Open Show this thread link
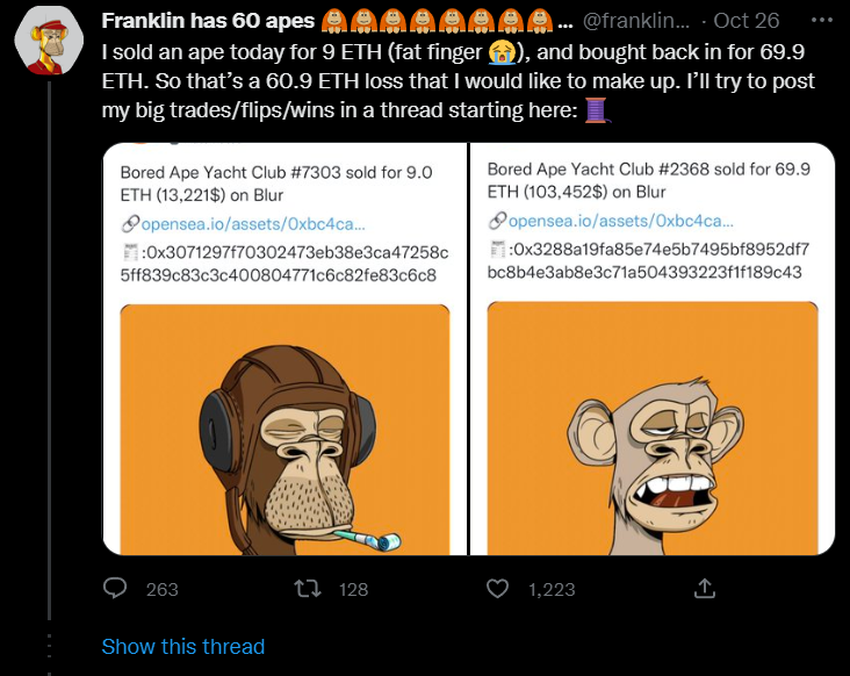Viewport: 850px width, 676px height. [x=183, y=647]
